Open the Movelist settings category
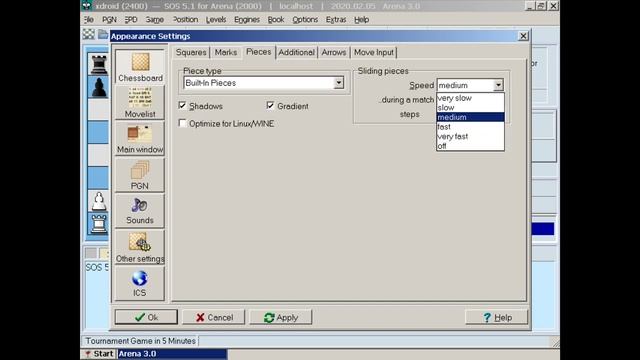The image size is (640, 360). click(x=140, y=103)
